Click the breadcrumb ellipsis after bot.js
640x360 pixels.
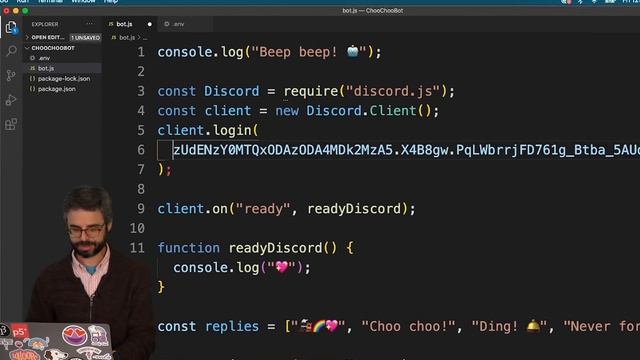145,38
